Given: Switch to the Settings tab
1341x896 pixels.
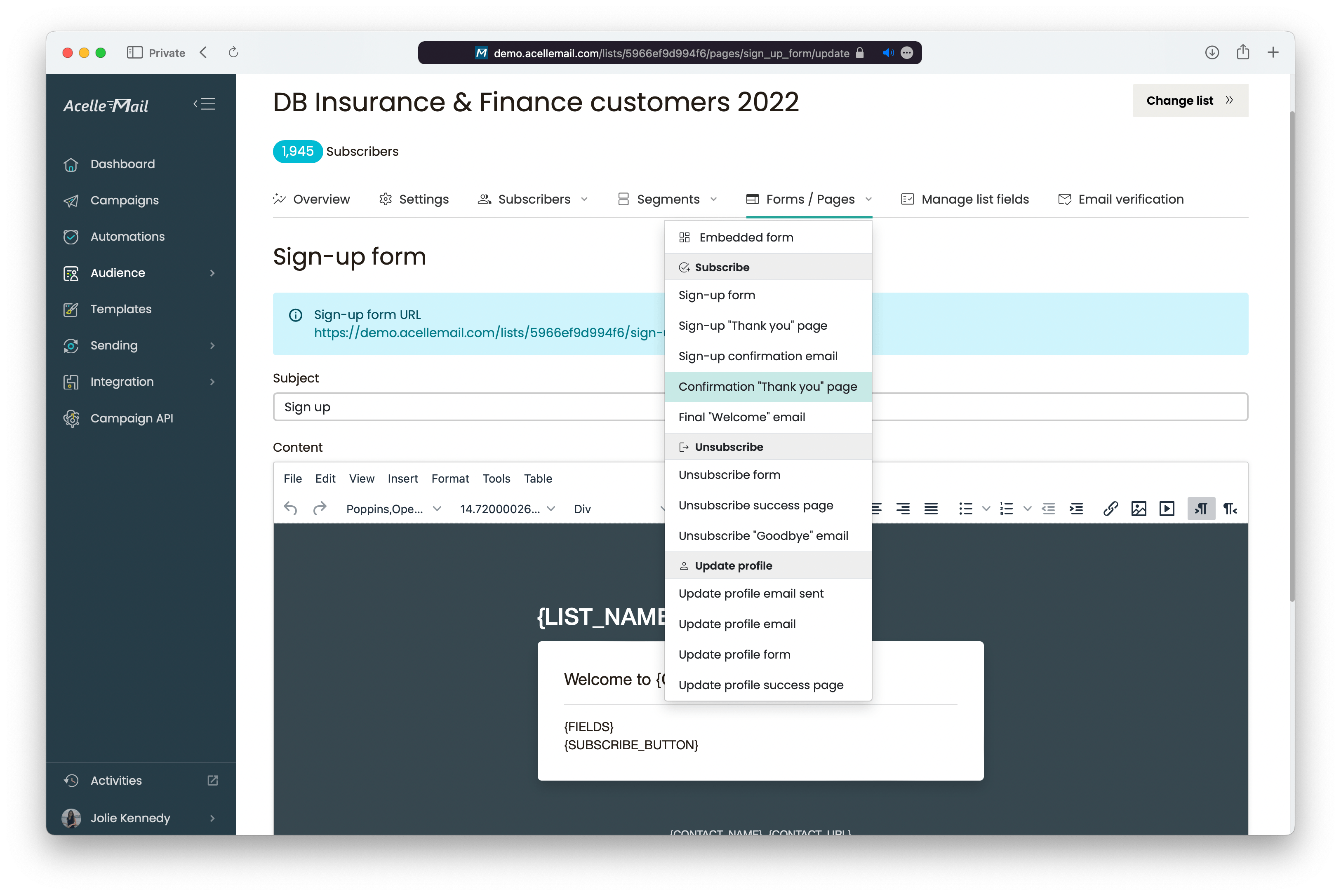Looking at the screenshot, I should tap(414, 199).
